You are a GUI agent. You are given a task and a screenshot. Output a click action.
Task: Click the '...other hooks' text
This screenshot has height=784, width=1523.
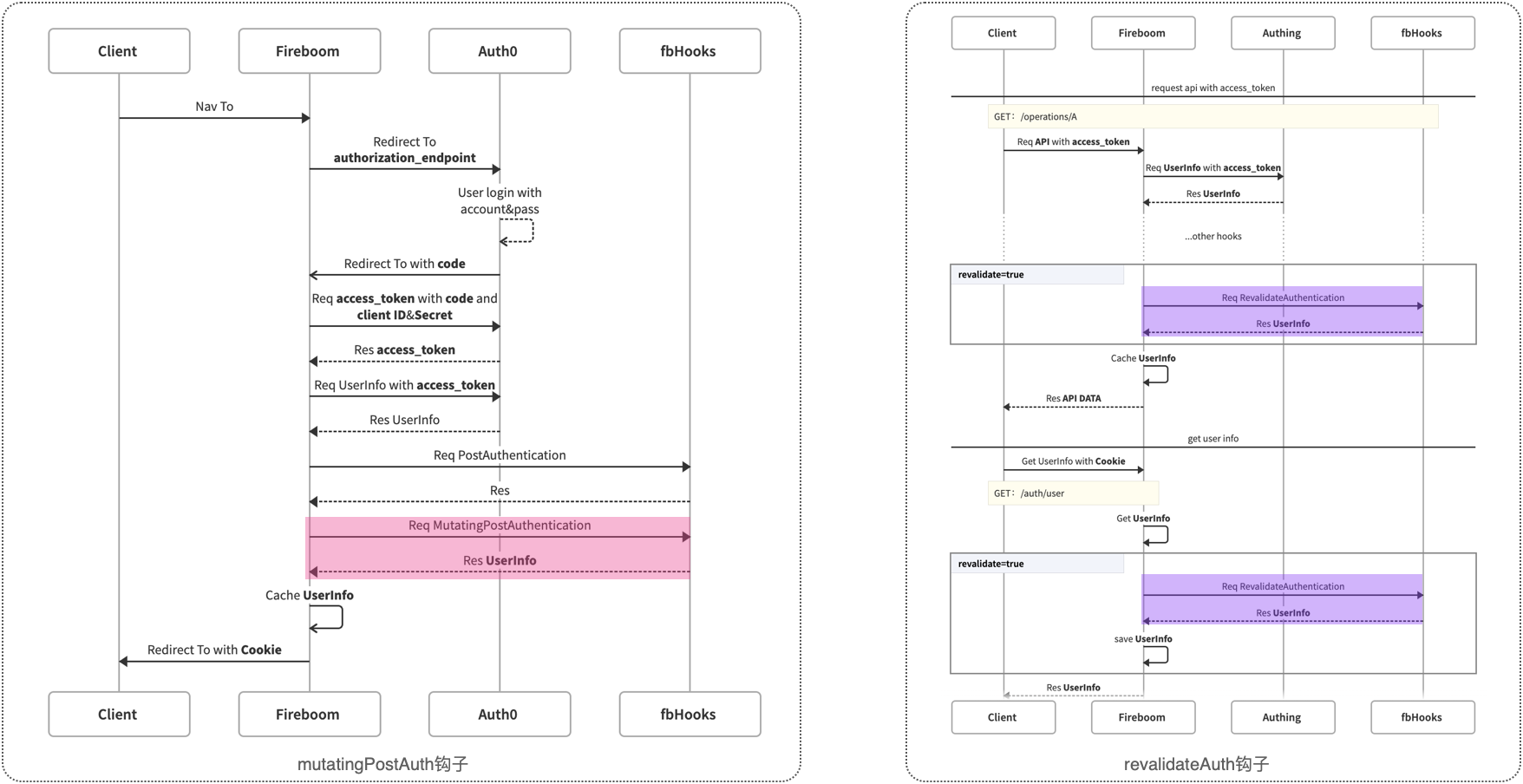pos(1213,236)
